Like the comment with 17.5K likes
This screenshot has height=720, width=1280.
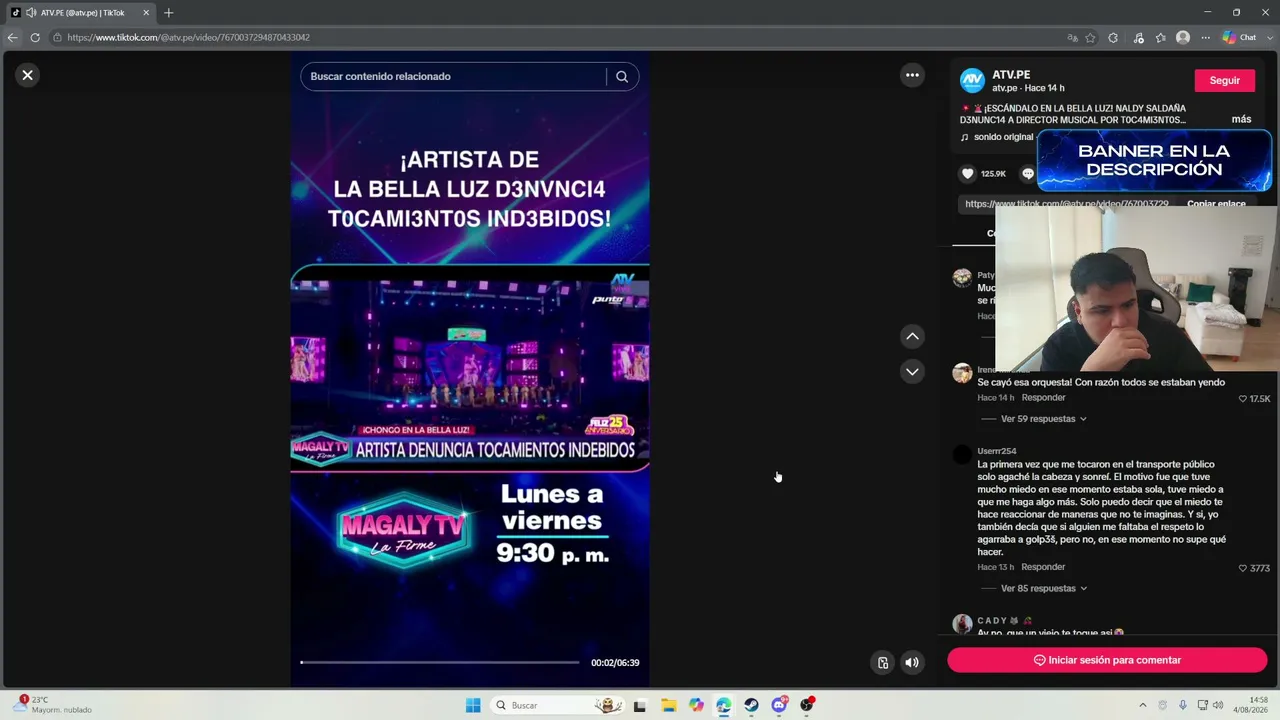[1243, 399]
